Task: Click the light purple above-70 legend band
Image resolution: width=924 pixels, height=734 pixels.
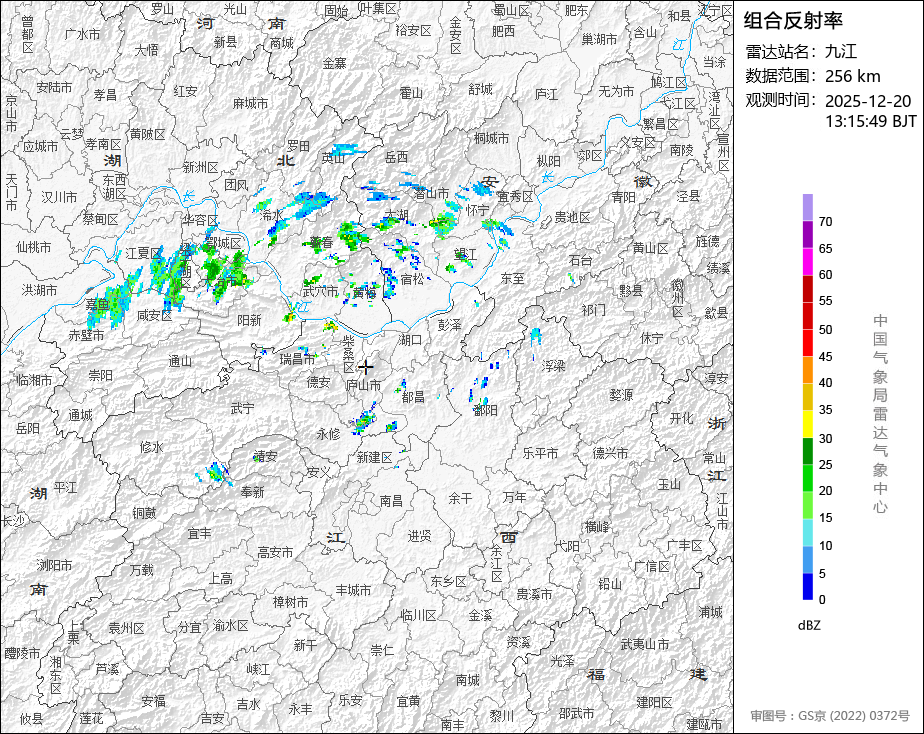Action: pos(807,207)
